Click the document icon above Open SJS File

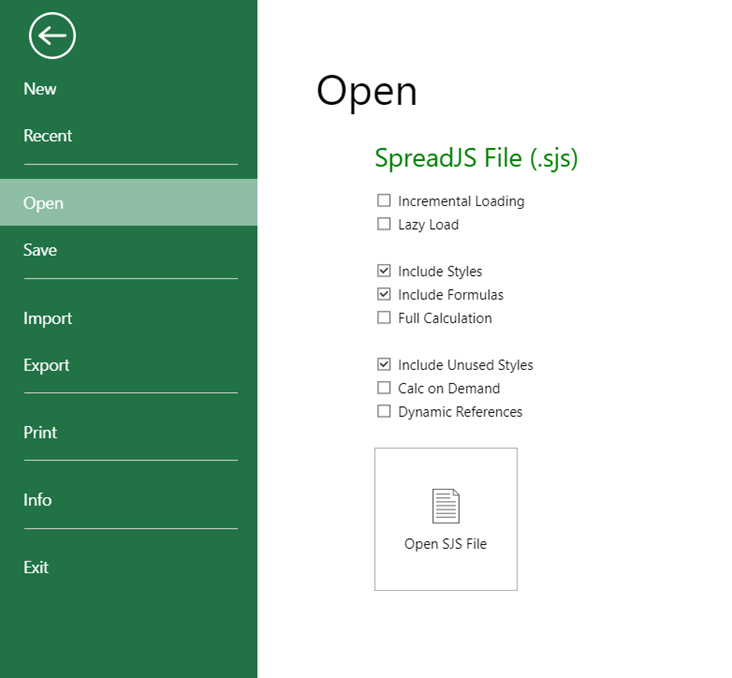click(x=445, y=506)
